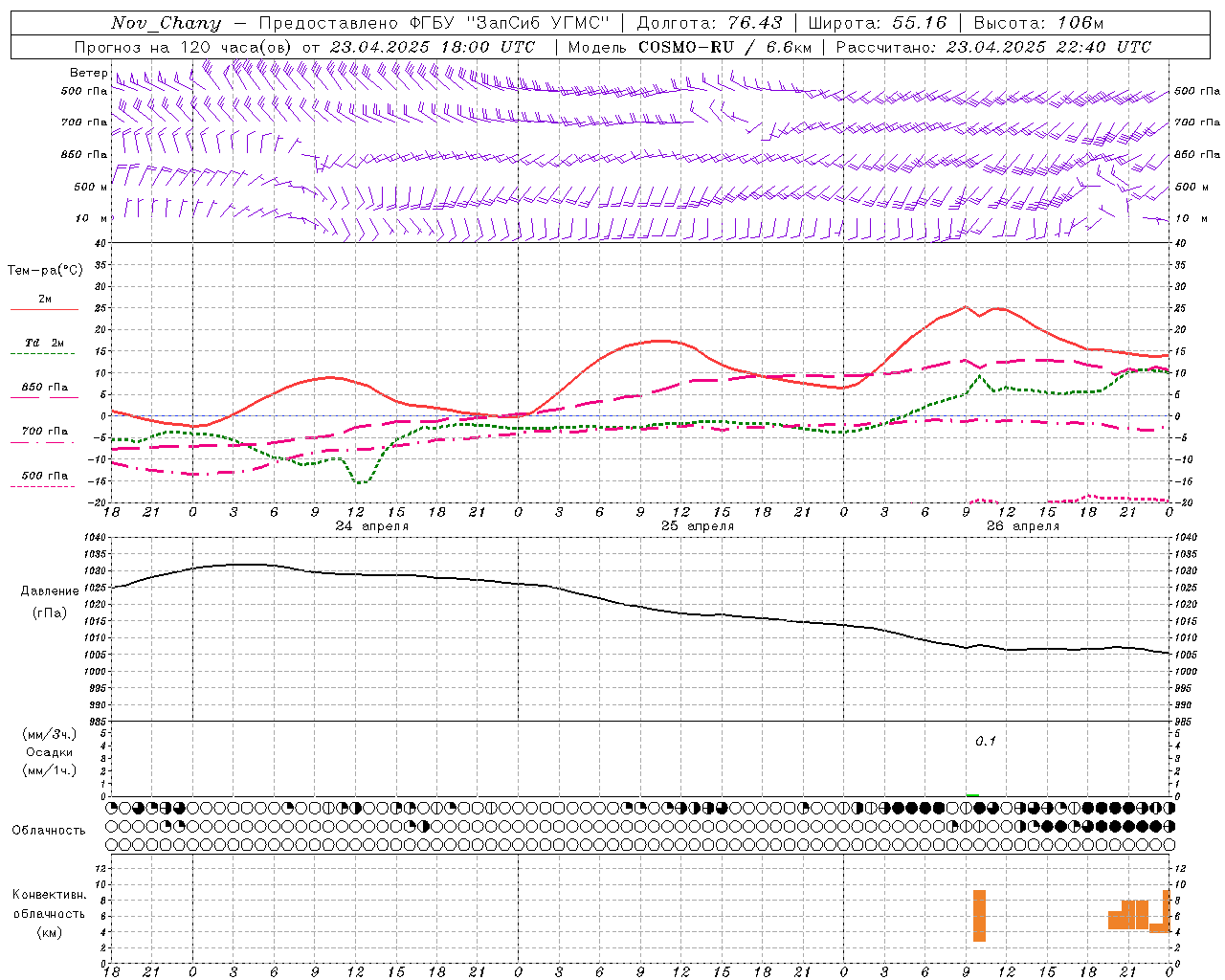Image resolution: width=1225 pixels, height=980 pixels.
Task: Click the (мм/3ч.) precipitation unit label
Action: (x=49, y=735)
